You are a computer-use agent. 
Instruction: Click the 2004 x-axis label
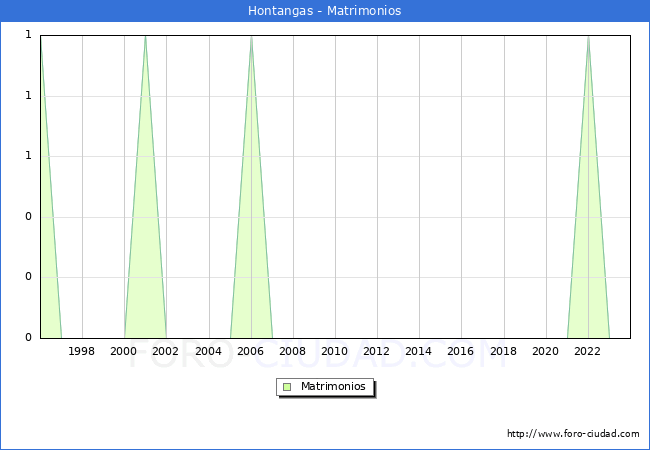[x=208, y=351]
